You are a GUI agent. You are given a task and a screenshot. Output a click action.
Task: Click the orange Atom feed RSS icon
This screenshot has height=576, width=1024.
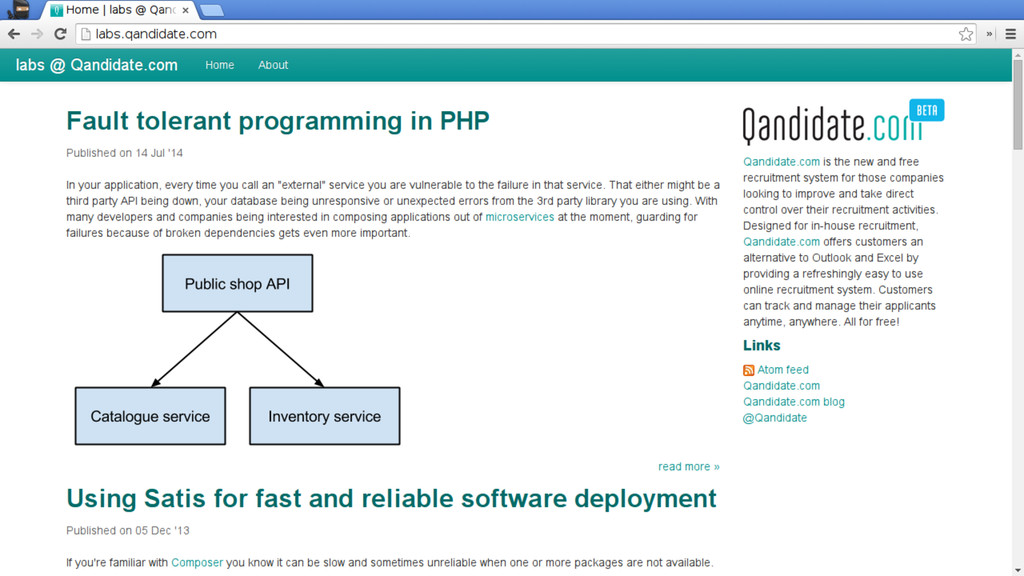tap(748, 370)
